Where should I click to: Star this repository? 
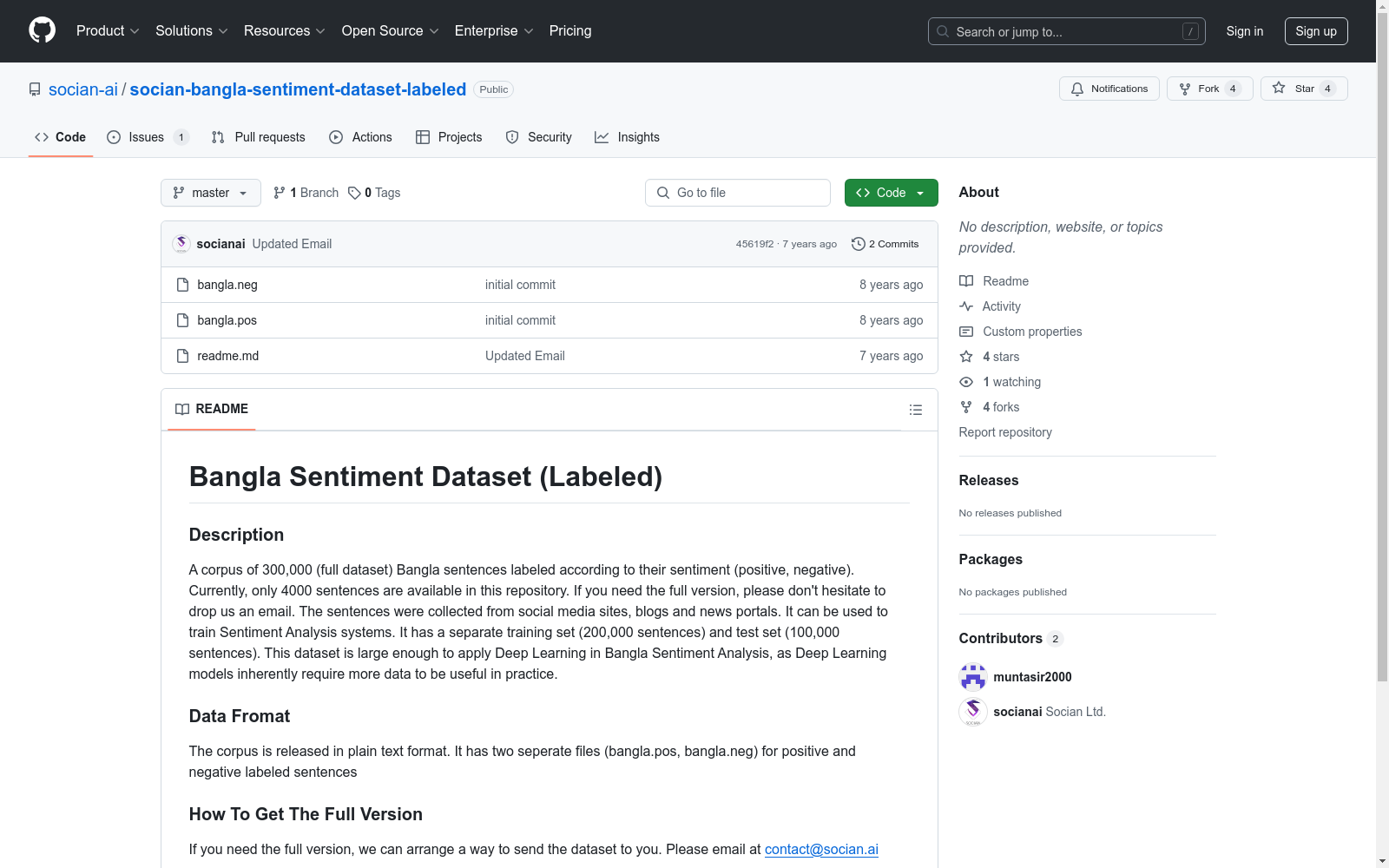coord(1304,89)
